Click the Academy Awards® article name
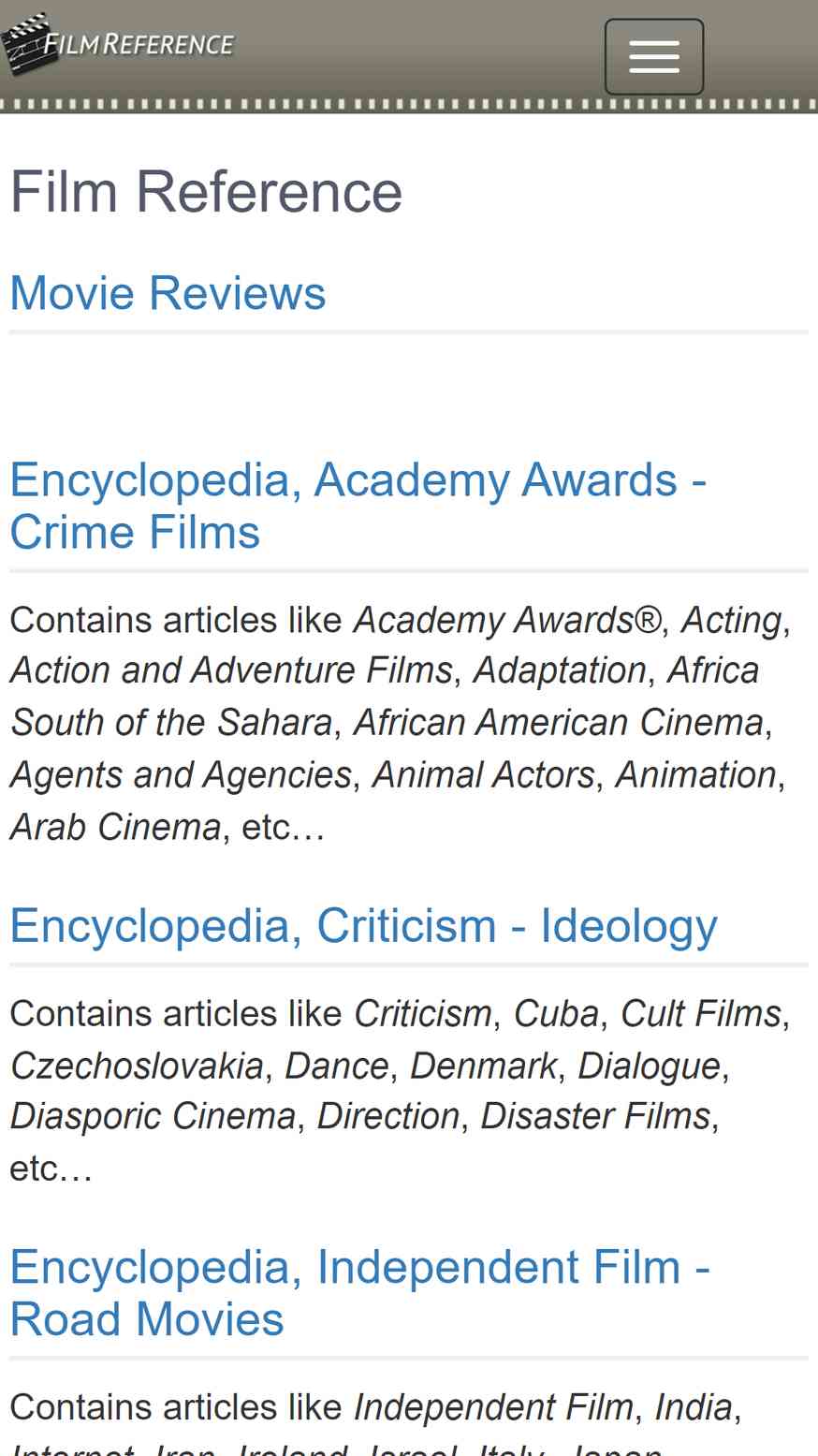This screenshot has height=1456, width=818. point(507,620)
